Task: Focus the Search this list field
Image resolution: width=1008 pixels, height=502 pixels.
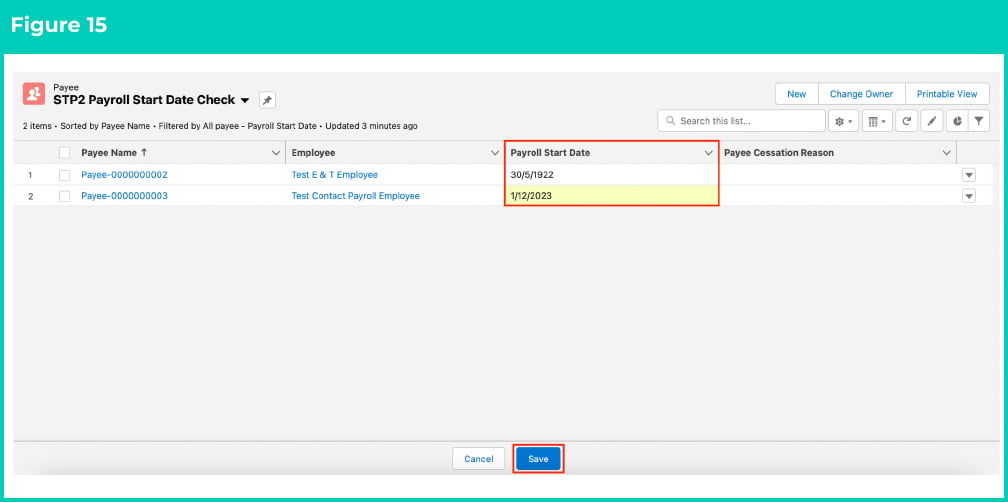Action: (x=741, y=121)
